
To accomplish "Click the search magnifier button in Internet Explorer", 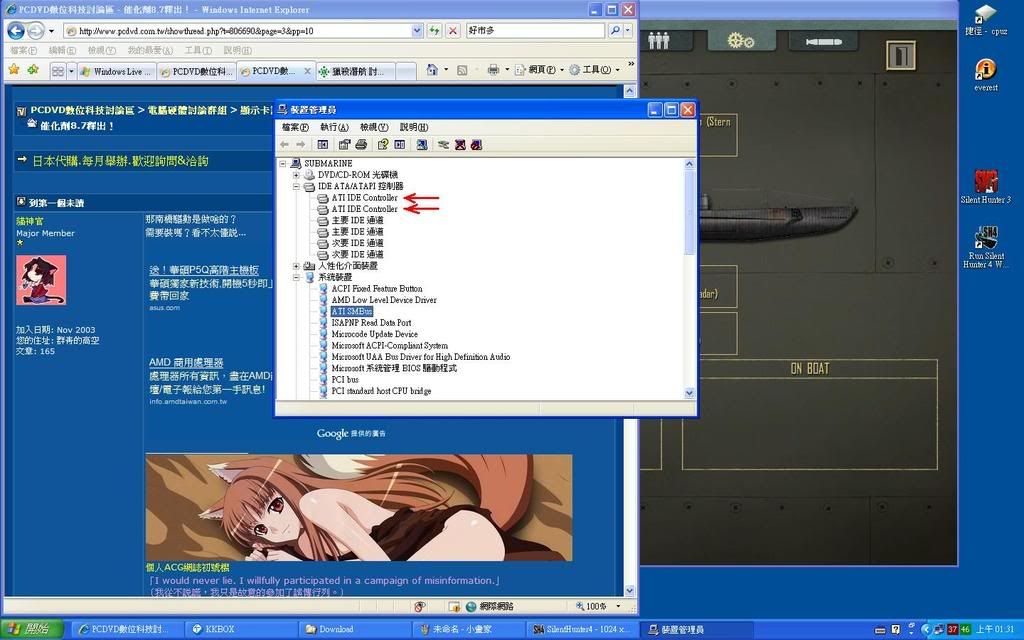I will pyautogui.click(x=615, y=30).
